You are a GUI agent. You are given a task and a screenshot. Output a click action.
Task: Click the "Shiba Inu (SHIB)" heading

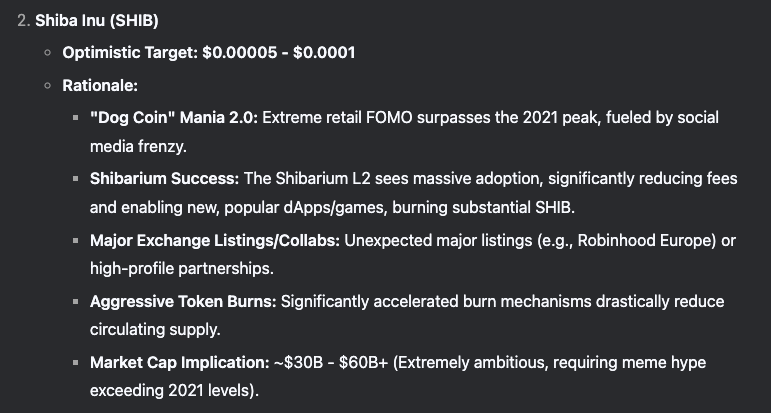coord(96,22)
